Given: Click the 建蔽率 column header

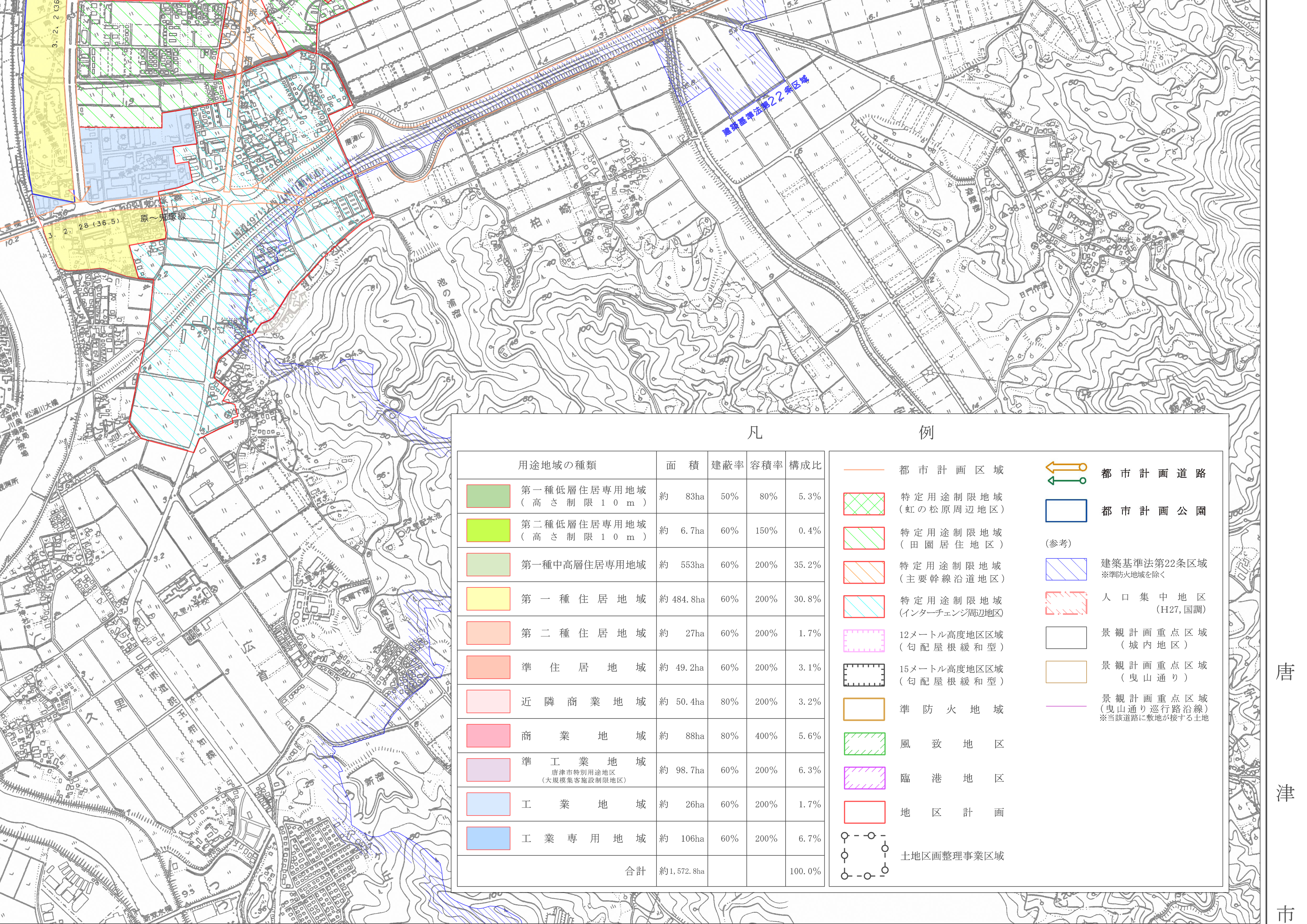Looking at the screenshot, I should point(727,465).
